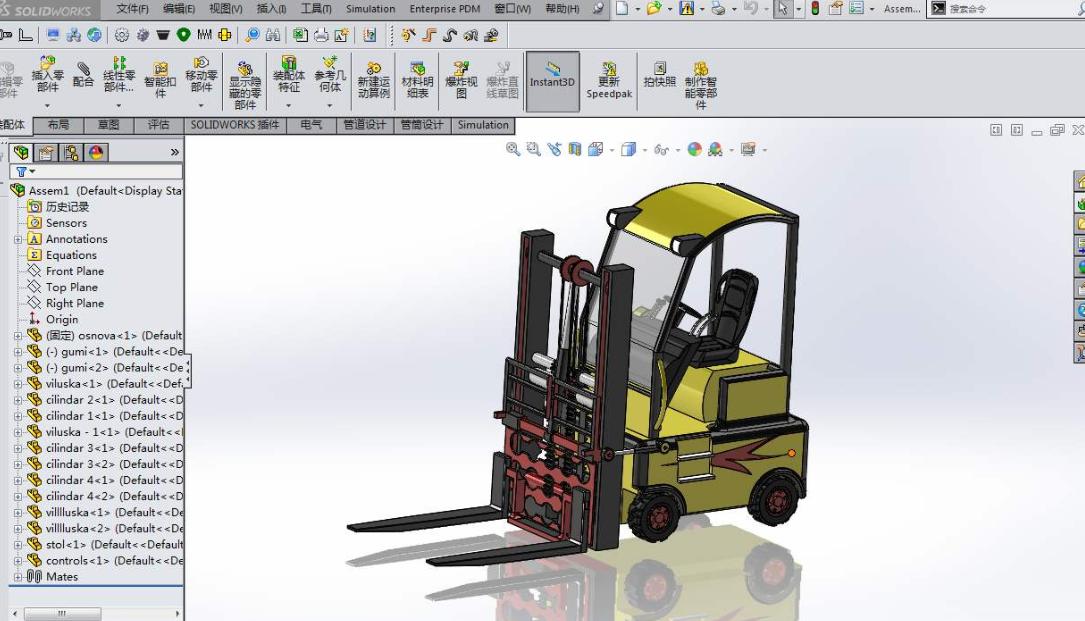Open the Enterprise PDM menu

pyautogui.click(x=444, y=9)
